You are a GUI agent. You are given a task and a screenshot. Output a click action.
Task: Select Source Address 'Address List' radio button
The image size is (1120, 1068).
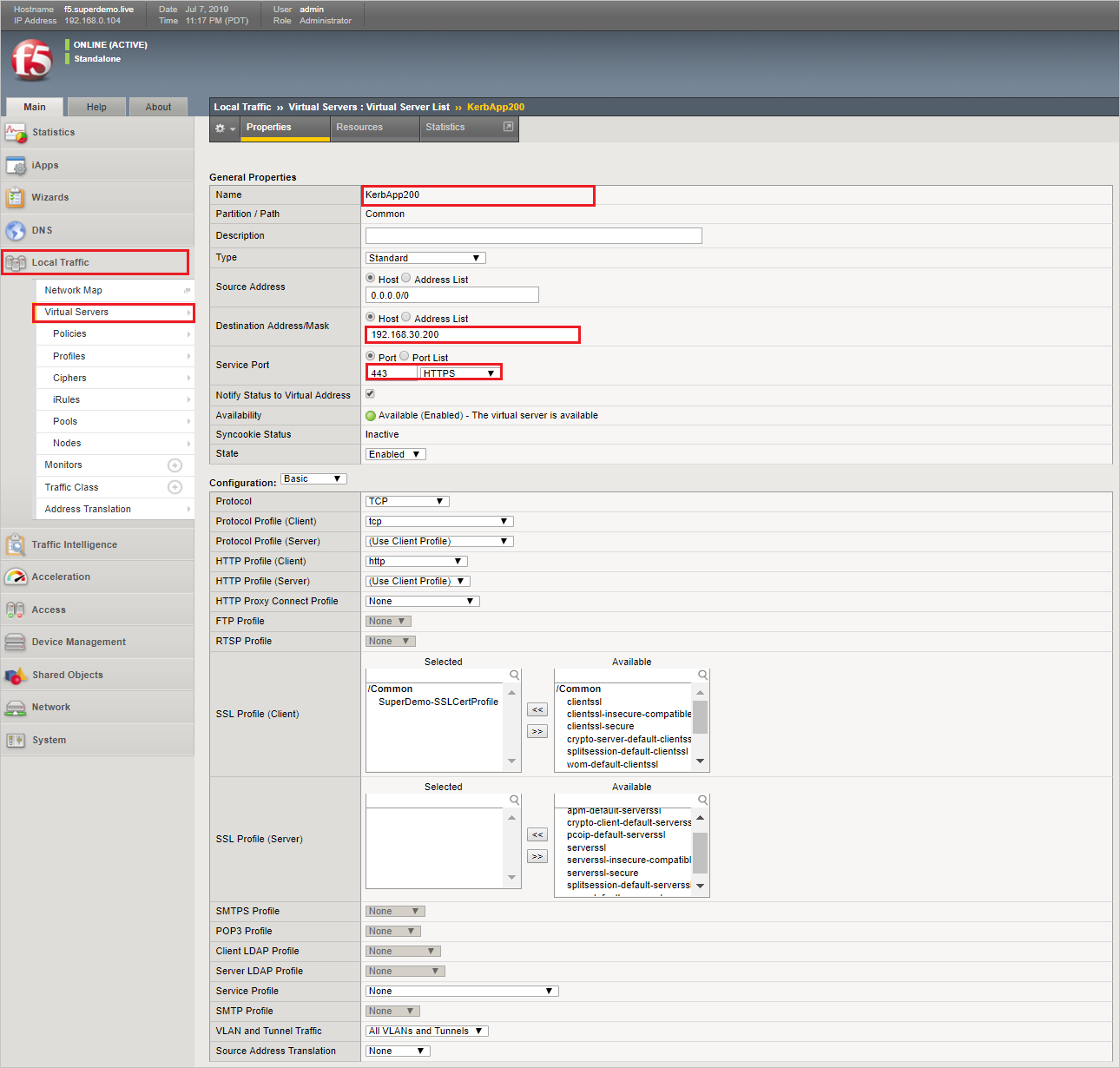coord(406,278)
